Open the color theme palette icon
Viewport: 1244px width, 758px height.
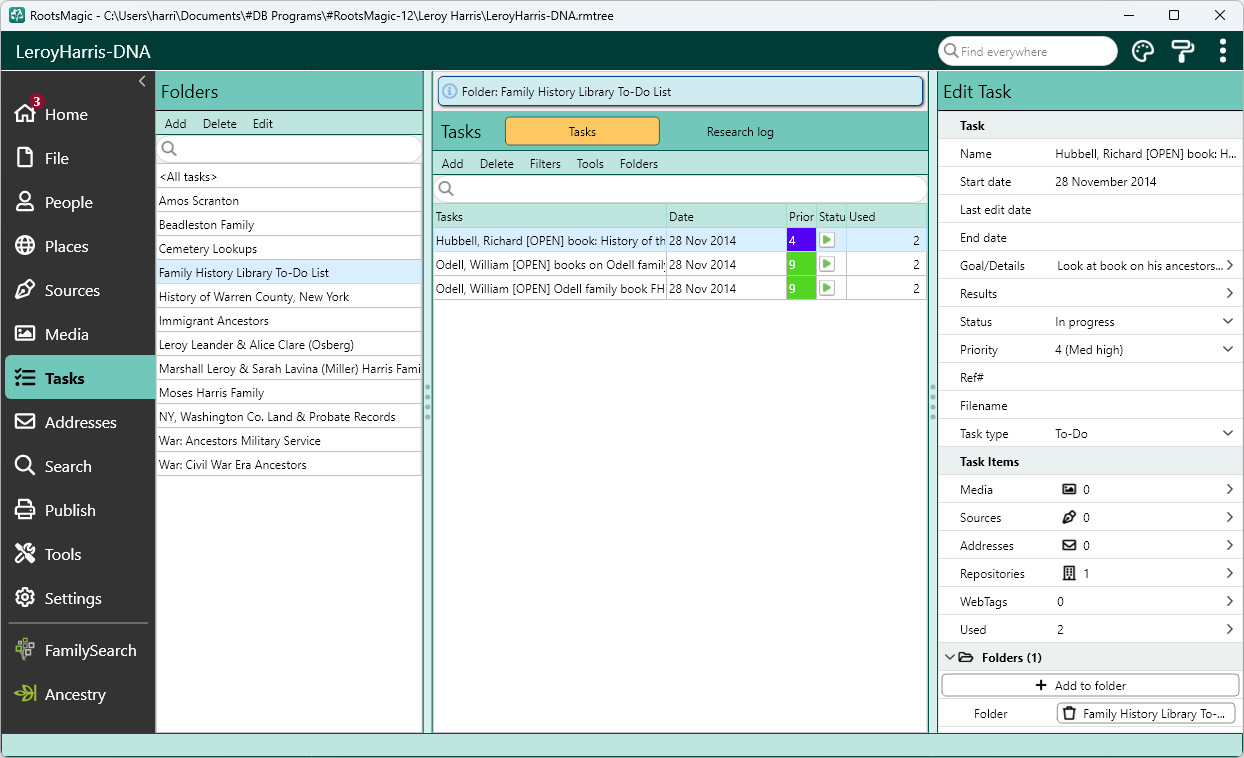[x=1143, y=52]
